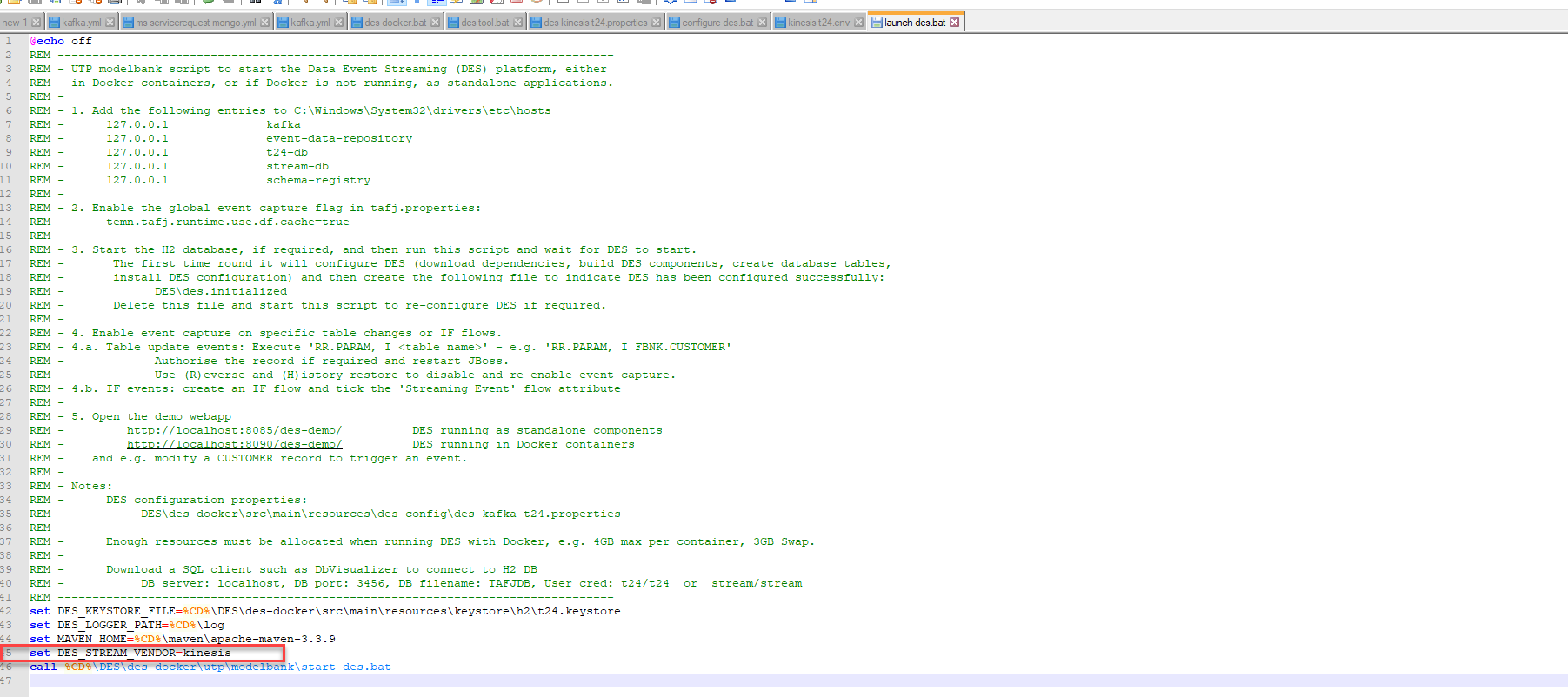
Task: Close the configure-des.bat tab
Action: pyautogui.click(x=763, y=23)
